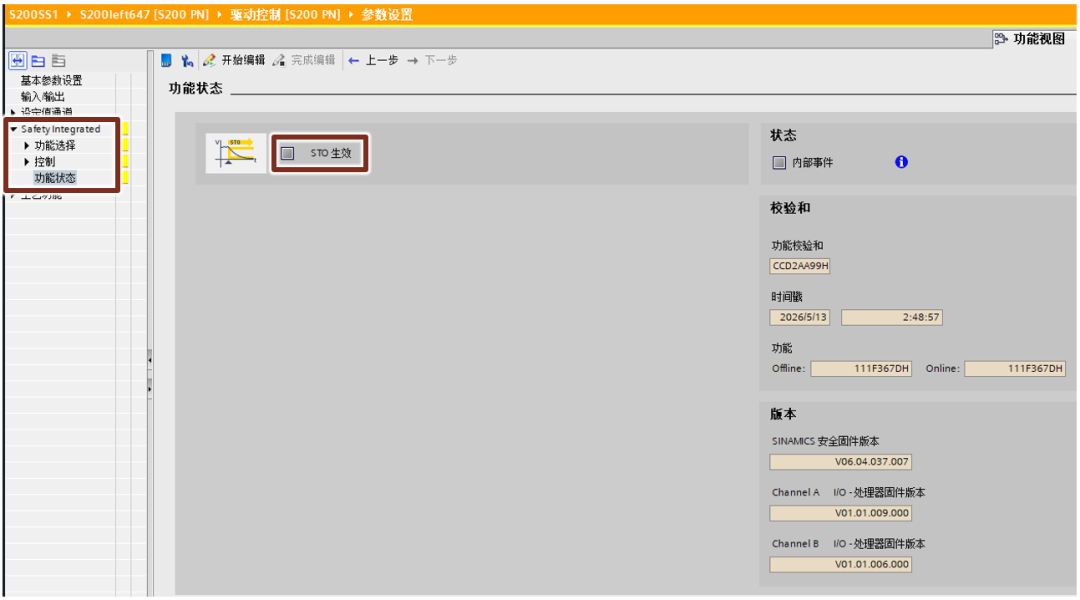Click Channel B version V01.01.006.000
Image resolution: width=1080 pixels, height=600 pixels.
(x=840, y=564)
